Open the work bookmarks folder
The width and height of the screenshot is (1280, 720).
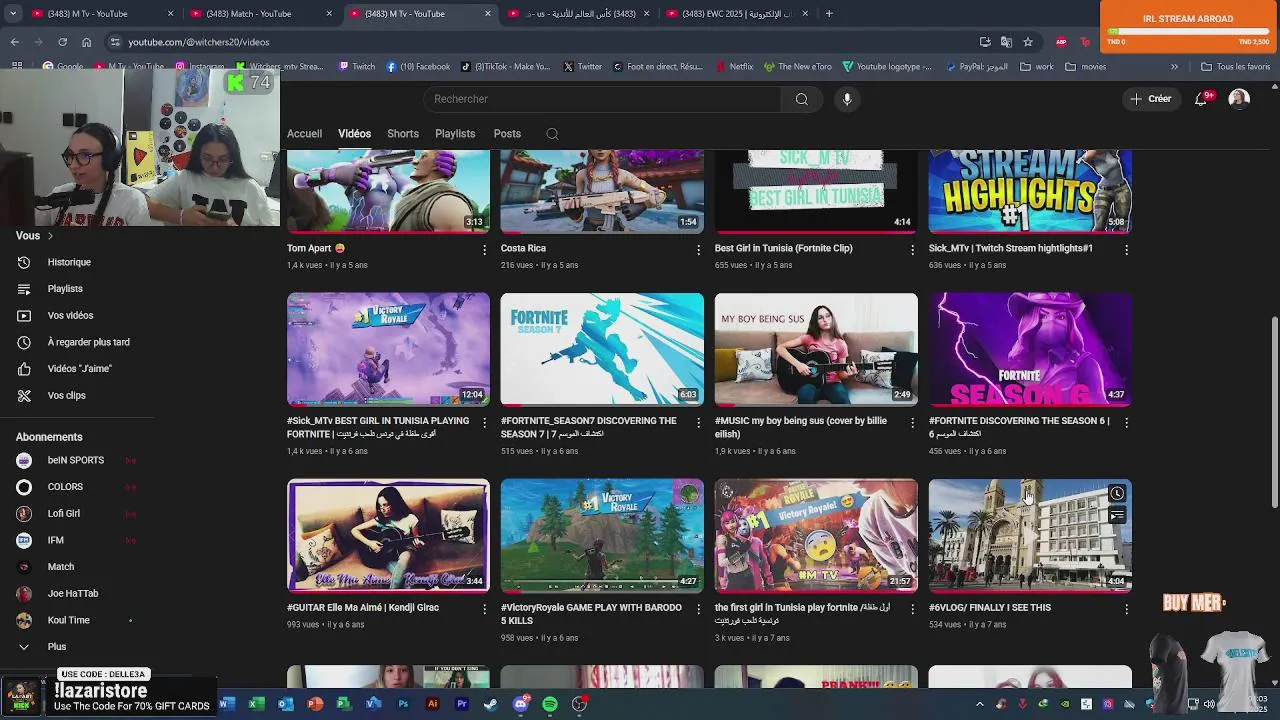click(1036, 67)
